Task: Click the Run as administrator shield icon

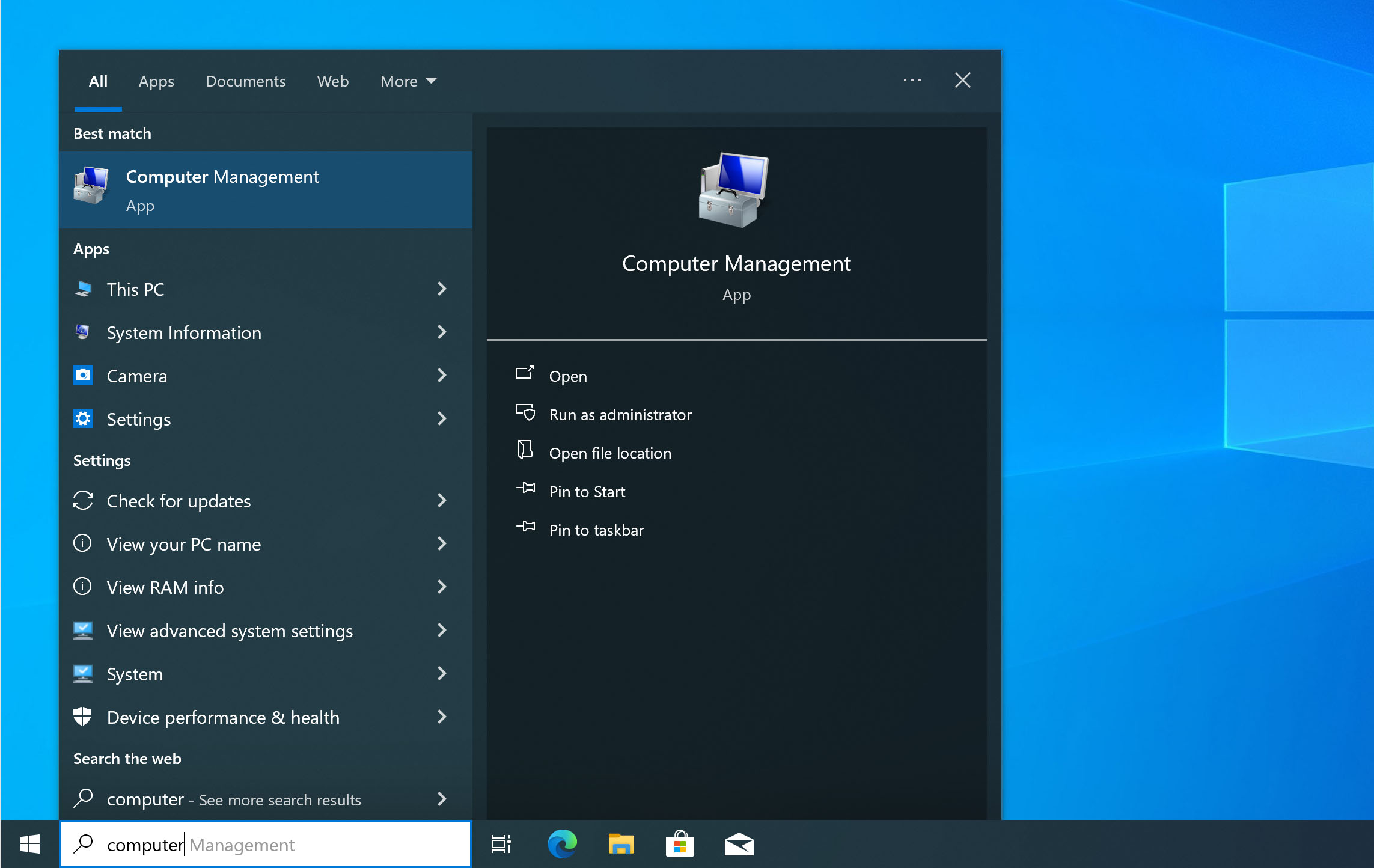Action: coord(525,413)
